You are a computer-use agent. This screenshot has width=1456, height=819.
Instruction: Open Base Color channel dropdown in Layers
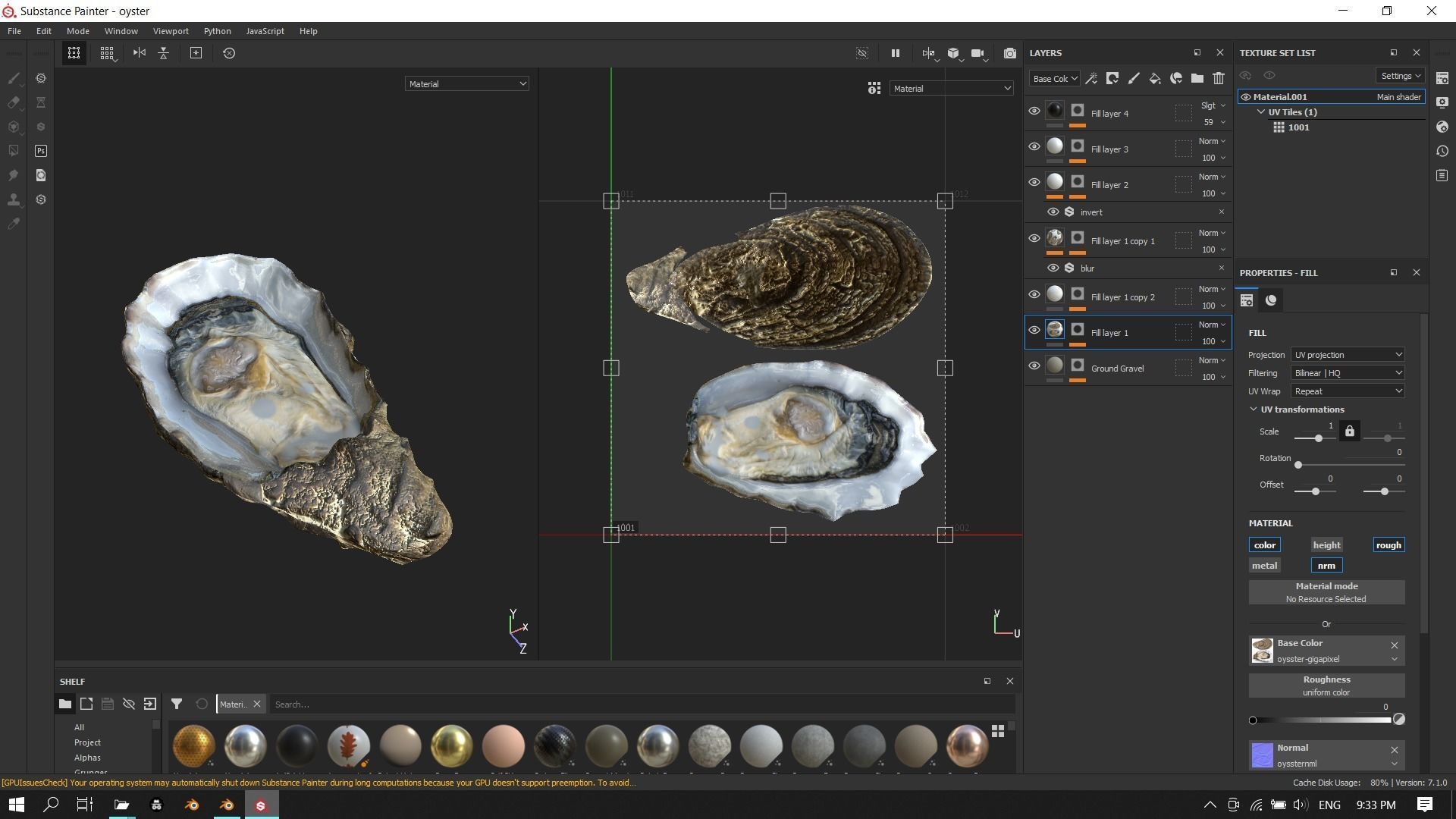coord(1055,78)
